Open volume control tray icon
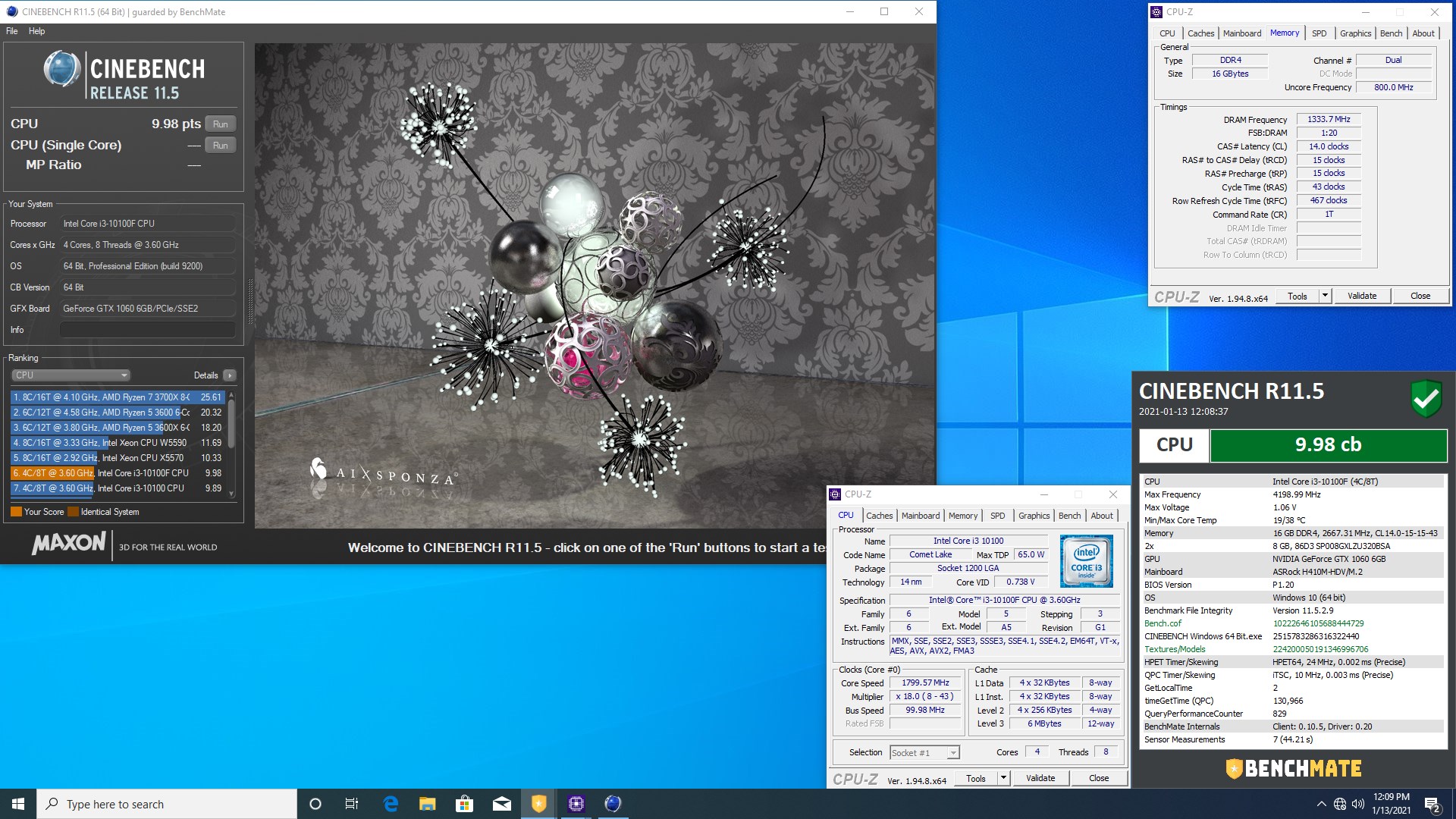The image size is (1456, 819). click(1357, 804)
